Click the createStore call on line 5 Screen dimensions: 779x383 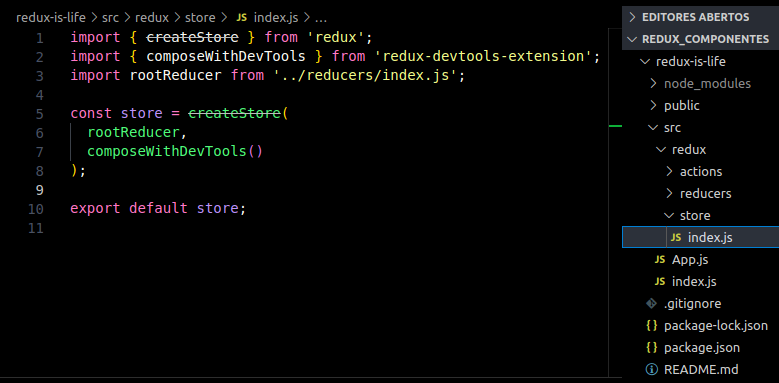234,114
